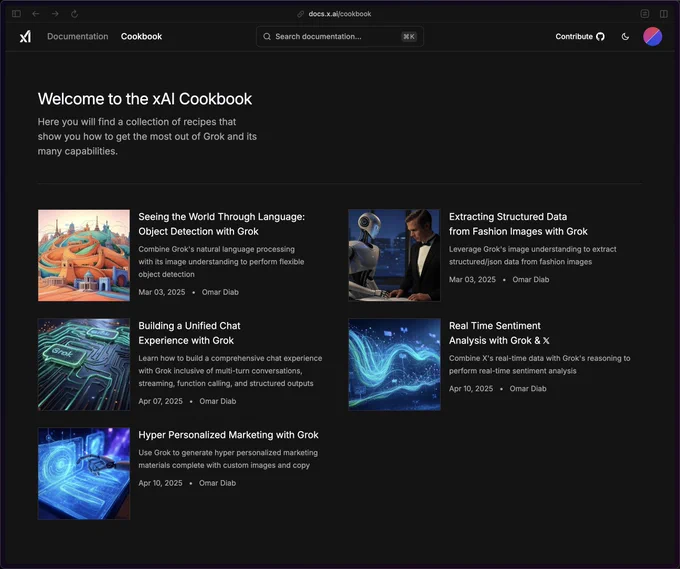Image resolution: width=680 pixels, height=569 pixels.
Task: Open the reader view icon in toolbar
Action: [x=645, y=14]
